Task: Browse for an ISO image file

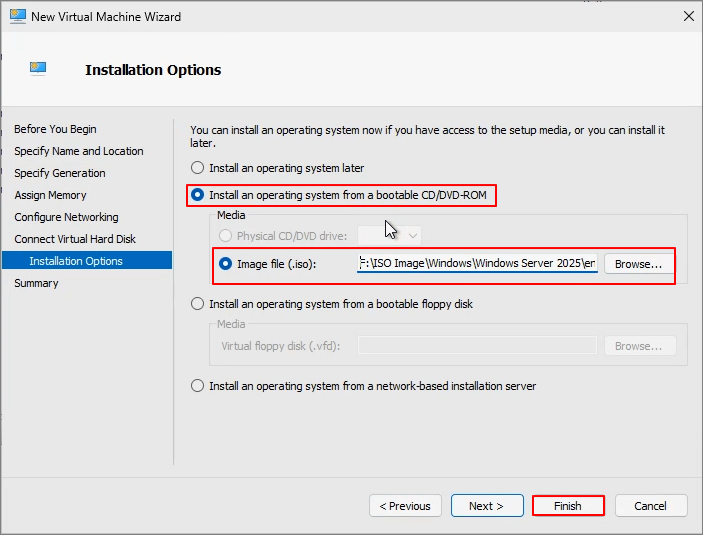Action: 638,264
